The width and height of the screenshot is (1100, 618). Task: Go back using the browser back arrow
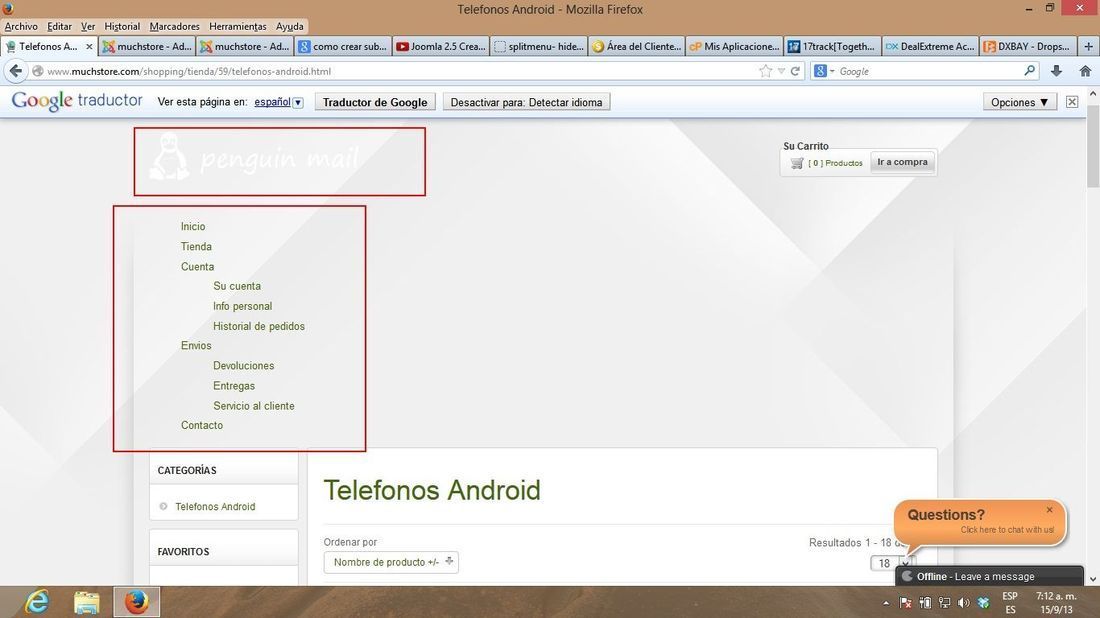[15, 71]
